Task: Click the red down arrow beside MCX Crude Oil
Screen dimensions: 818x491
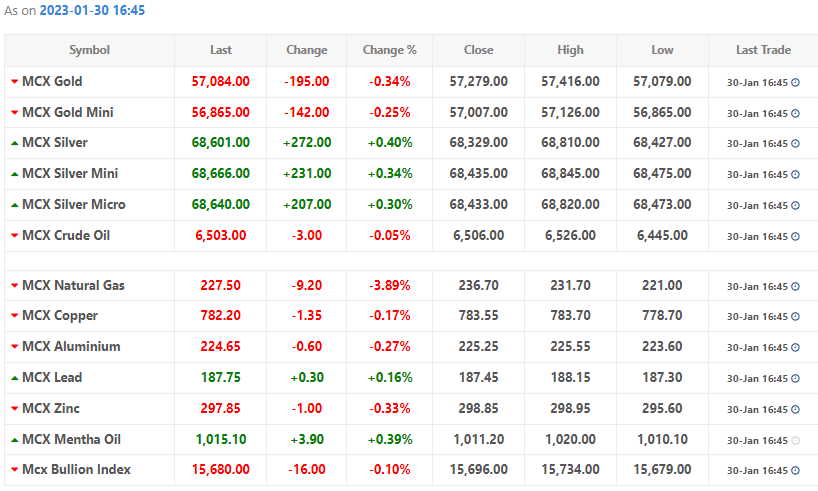Action: [x=15, y=235]
